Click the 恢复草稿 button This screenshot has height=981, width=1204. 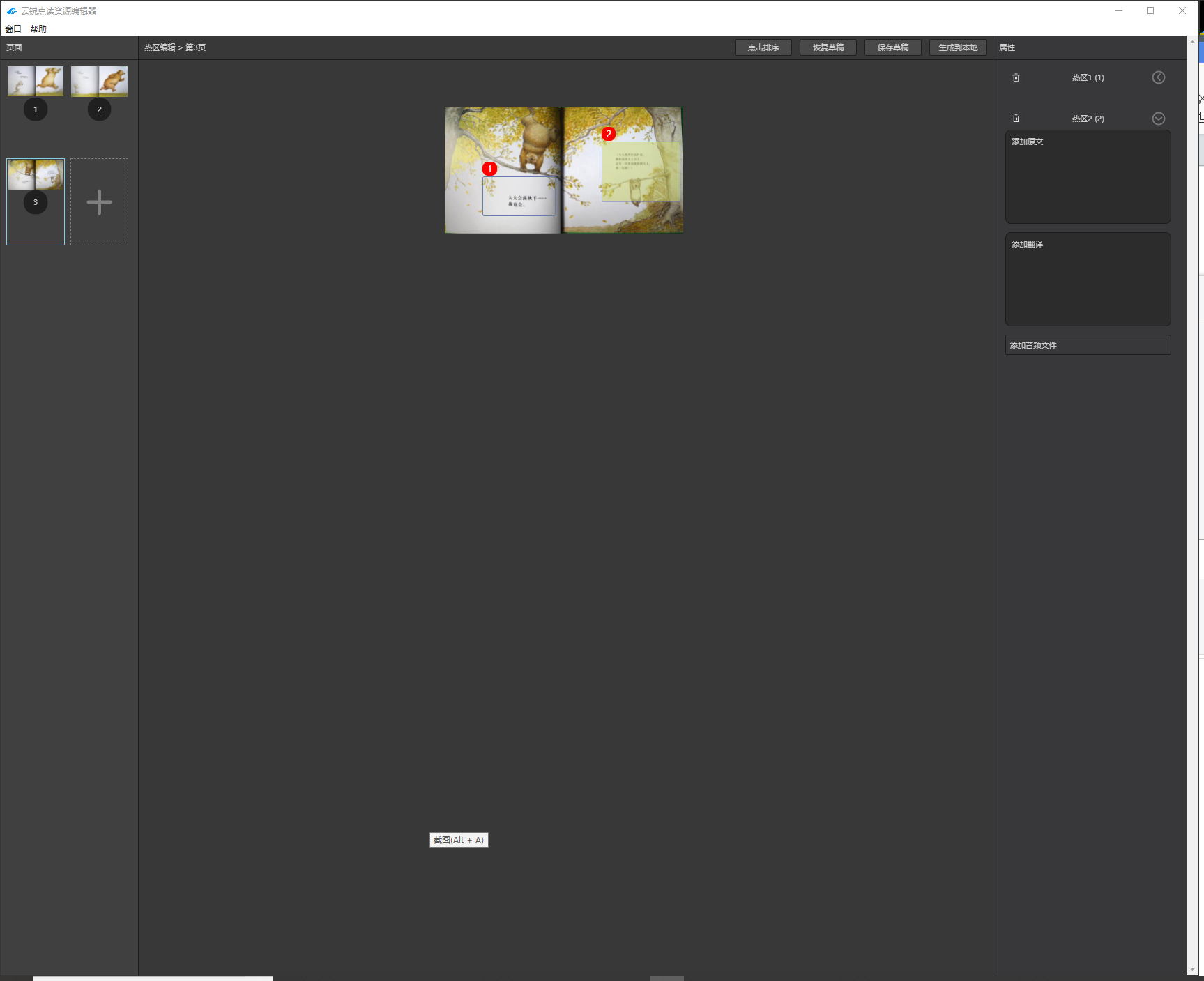[x=828, y=47]
